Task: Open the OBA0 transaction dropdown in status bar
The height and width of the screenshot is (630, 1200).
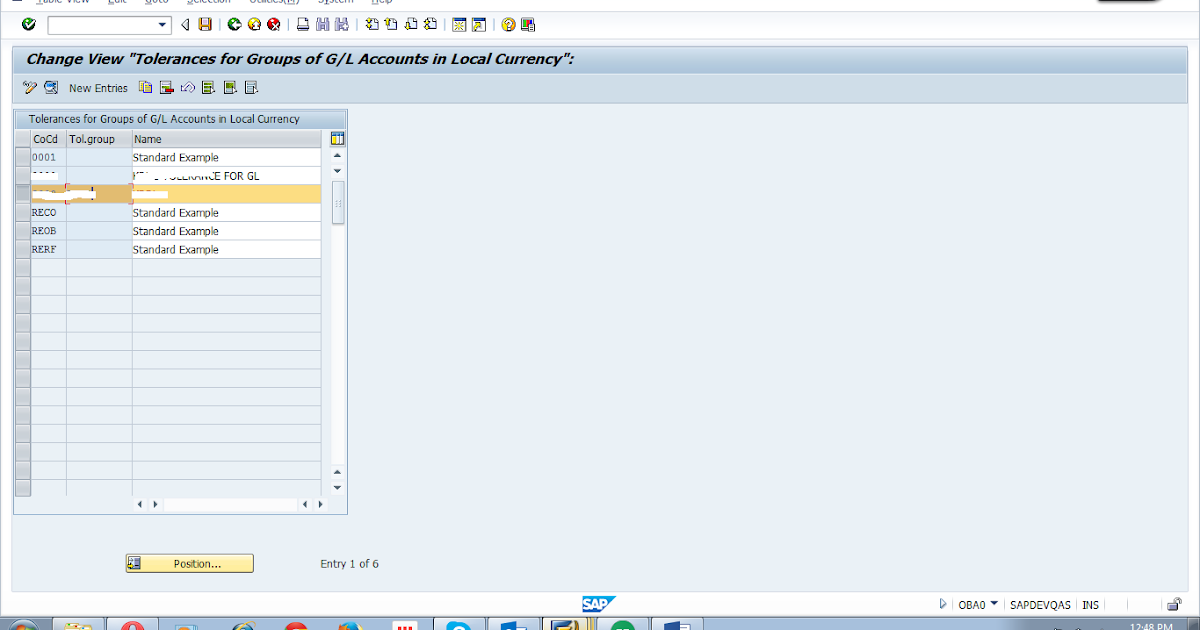Action: [990, 604]
